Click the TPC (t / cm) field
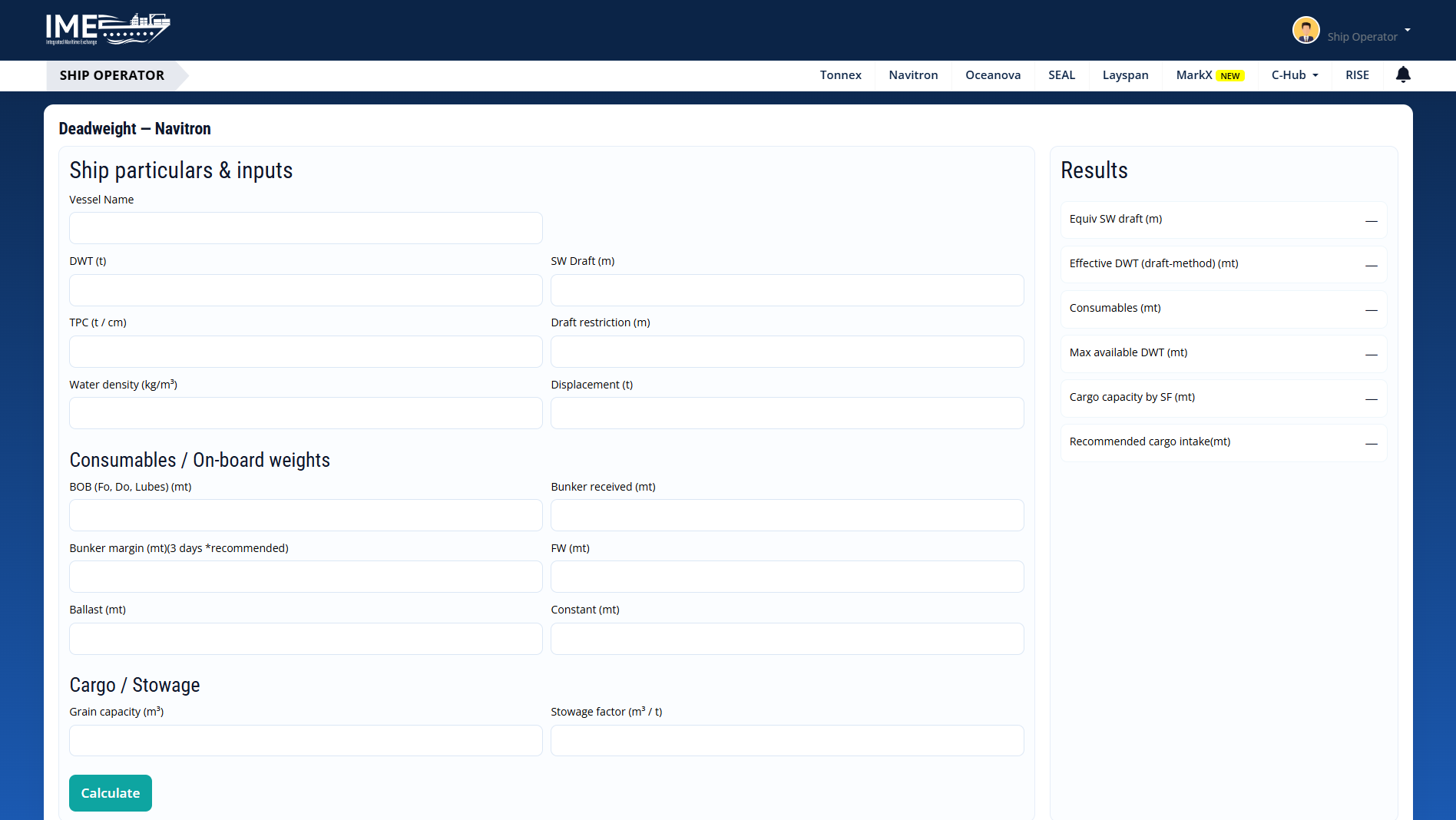 (x=306, y=352)
